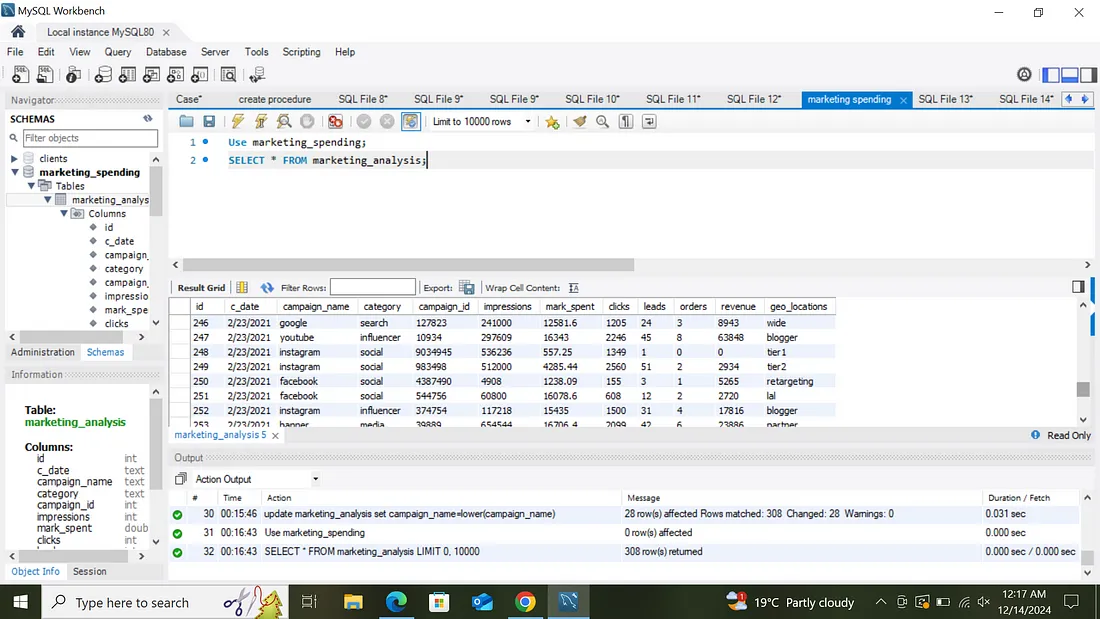The width and height of the screenshot is (1100, 619).
Task: Collapse the Tables node
Action: (31, 186)
